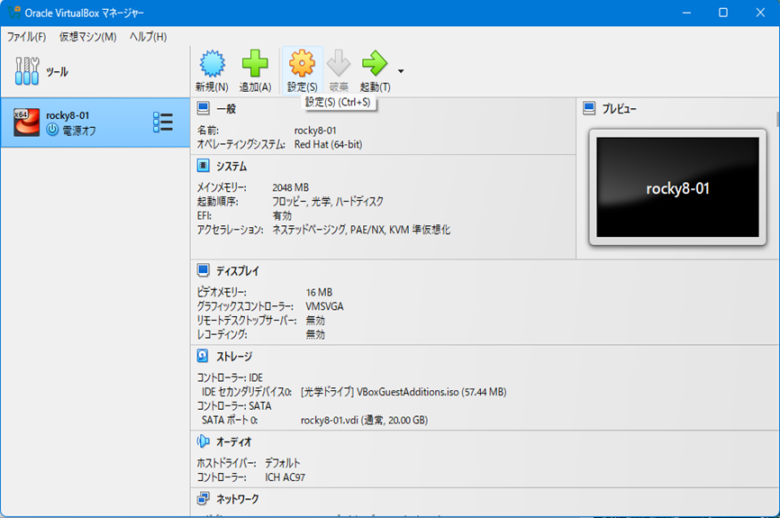Click the System (システム) section icon
This screenshot has width=780, height=518.
pos(203,165)
